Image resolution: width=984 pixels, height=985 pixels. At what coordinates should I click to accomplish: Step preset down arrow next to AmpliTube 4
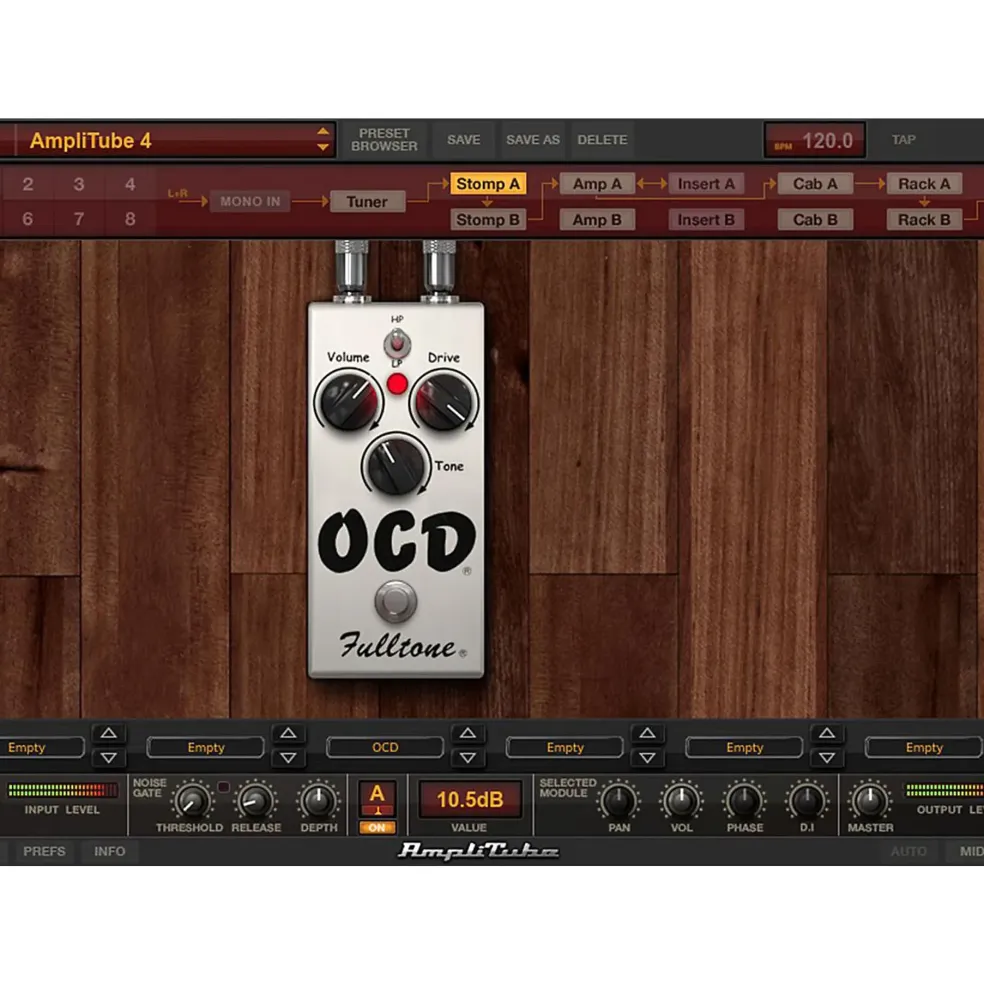pos(323,148)
